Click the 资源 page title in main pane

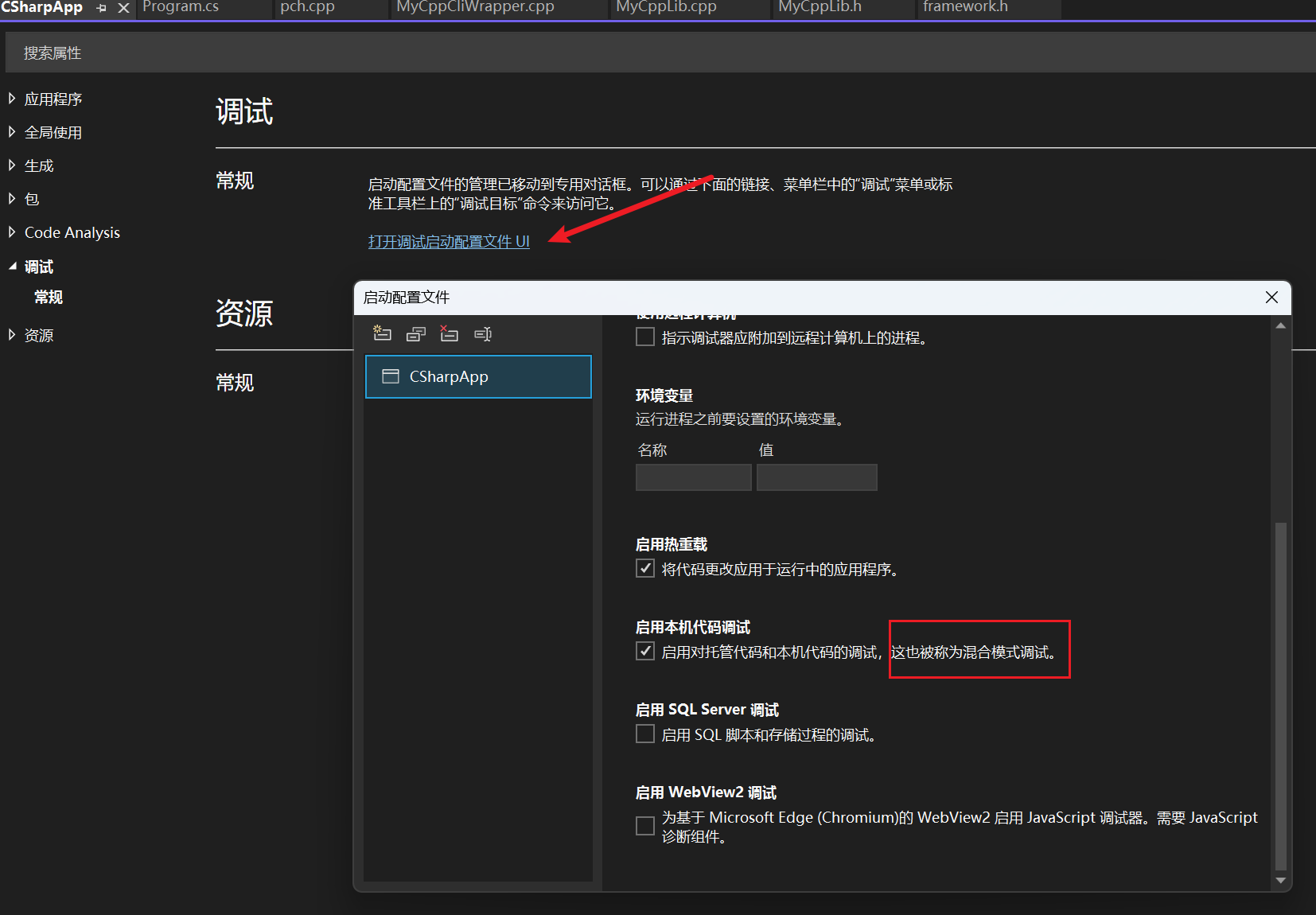click(244, 313)
